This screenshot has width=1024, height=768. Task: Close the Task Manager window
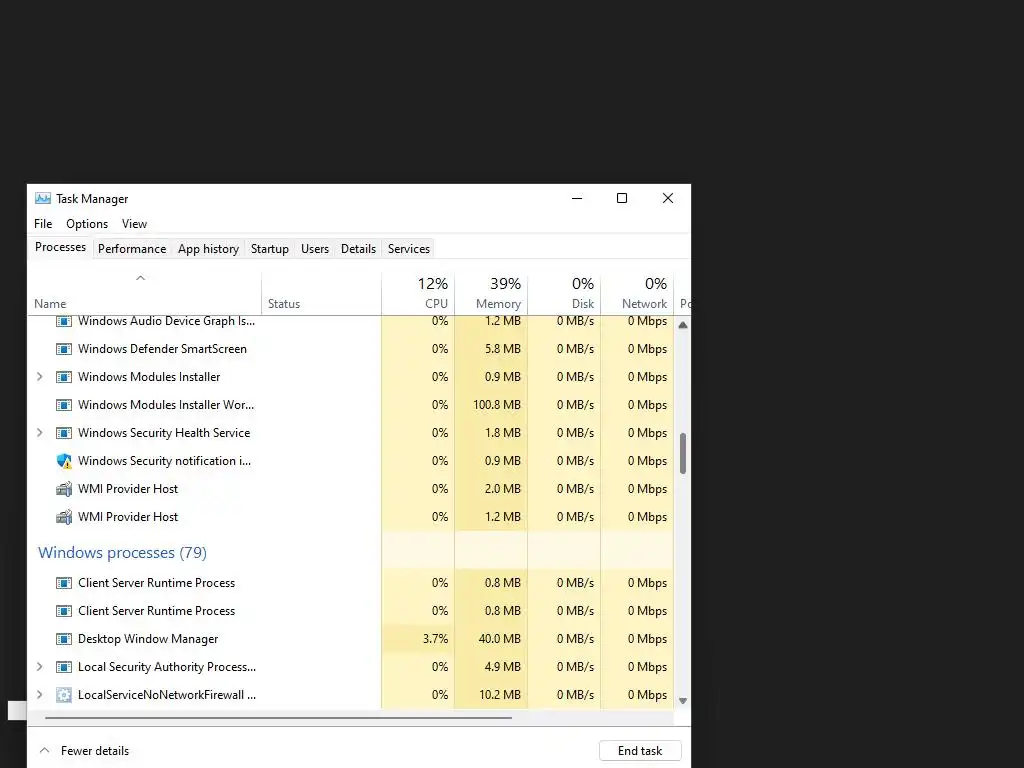tap(667, 198)
